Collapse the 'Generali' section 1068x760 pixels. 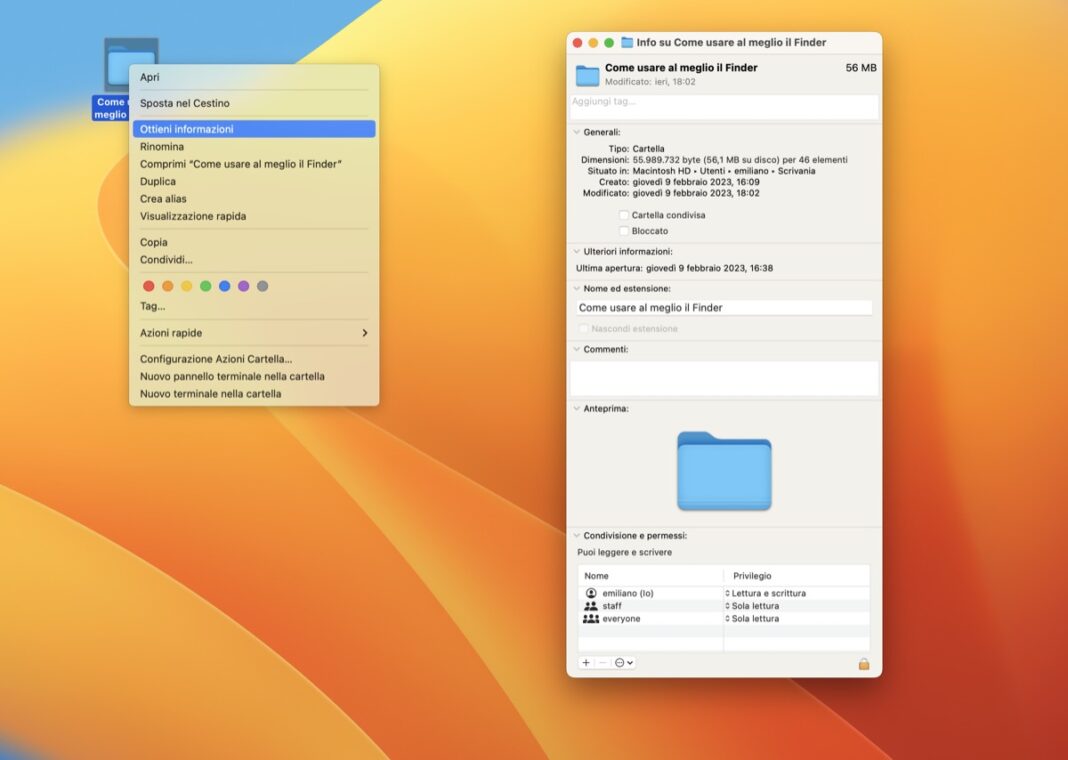tap(575, 131)
